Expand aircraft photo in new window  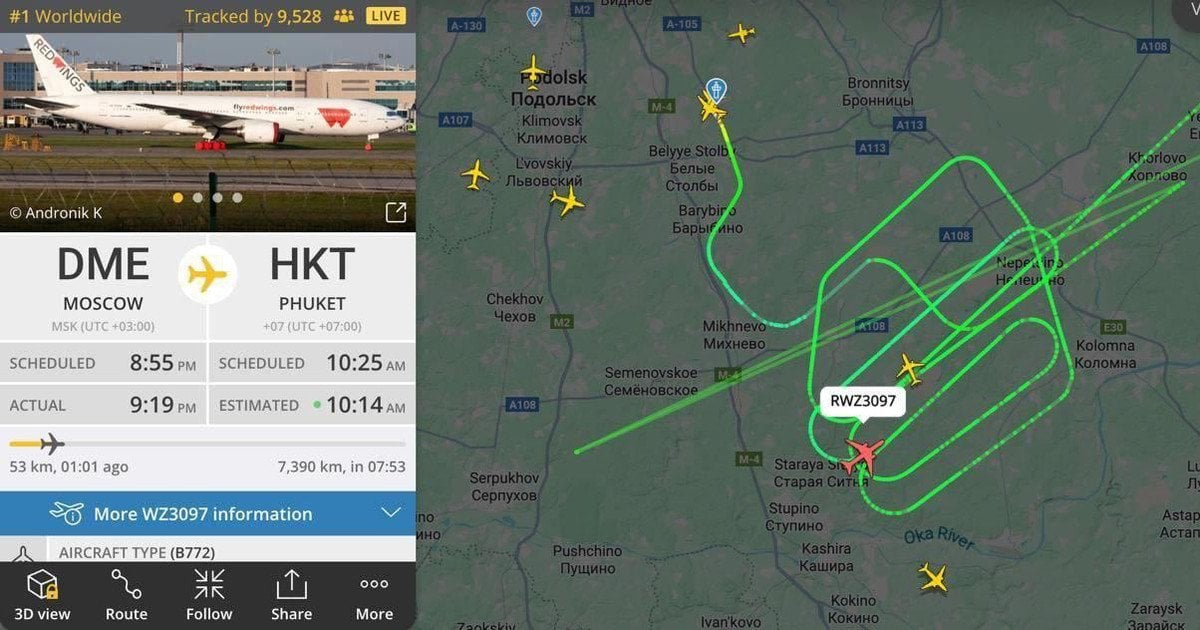pos(396,212)
